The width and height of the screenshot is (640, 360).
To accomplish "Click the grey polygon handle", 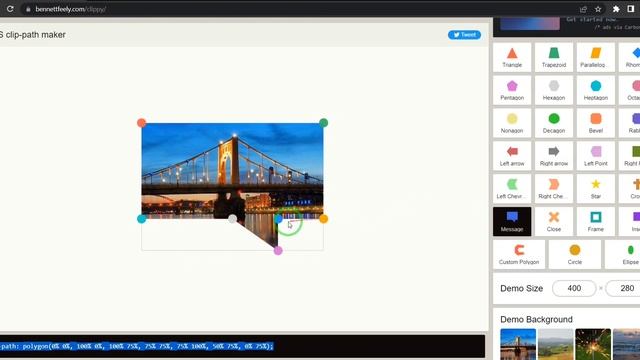I will 232,219.
